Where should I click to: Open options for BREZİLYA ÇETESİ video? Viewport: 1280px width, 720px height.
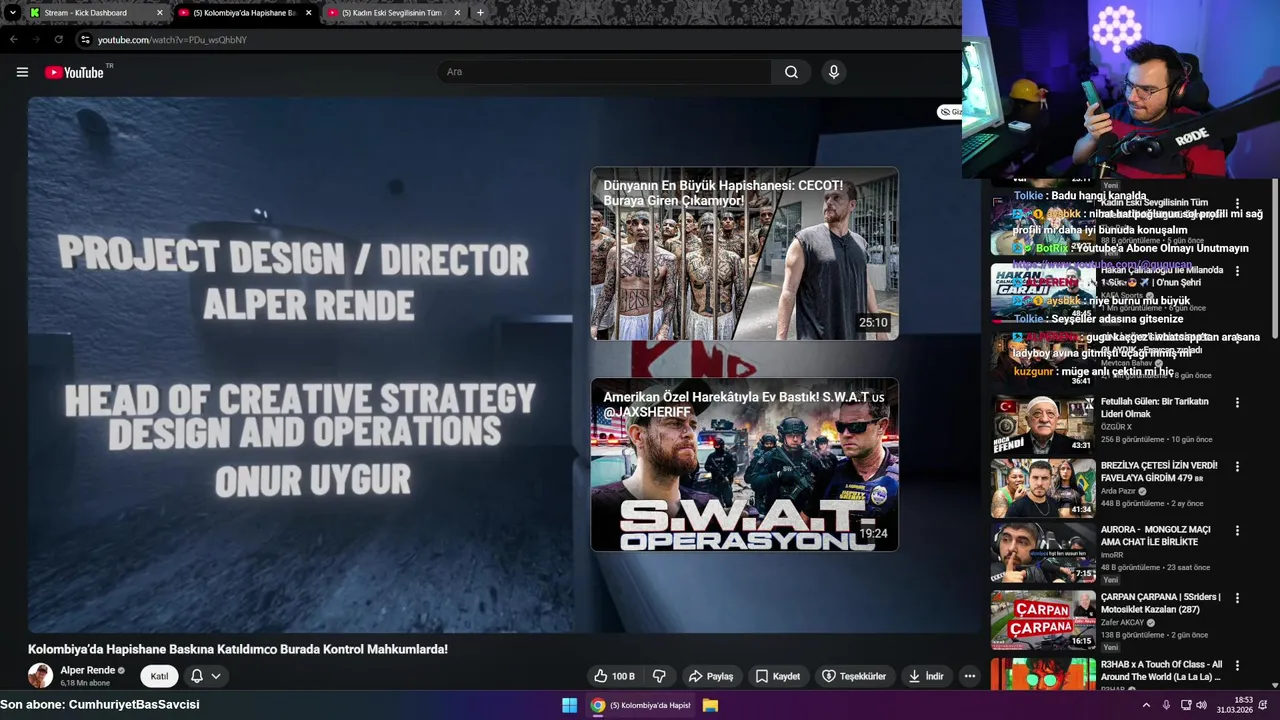pos(1237,467)
